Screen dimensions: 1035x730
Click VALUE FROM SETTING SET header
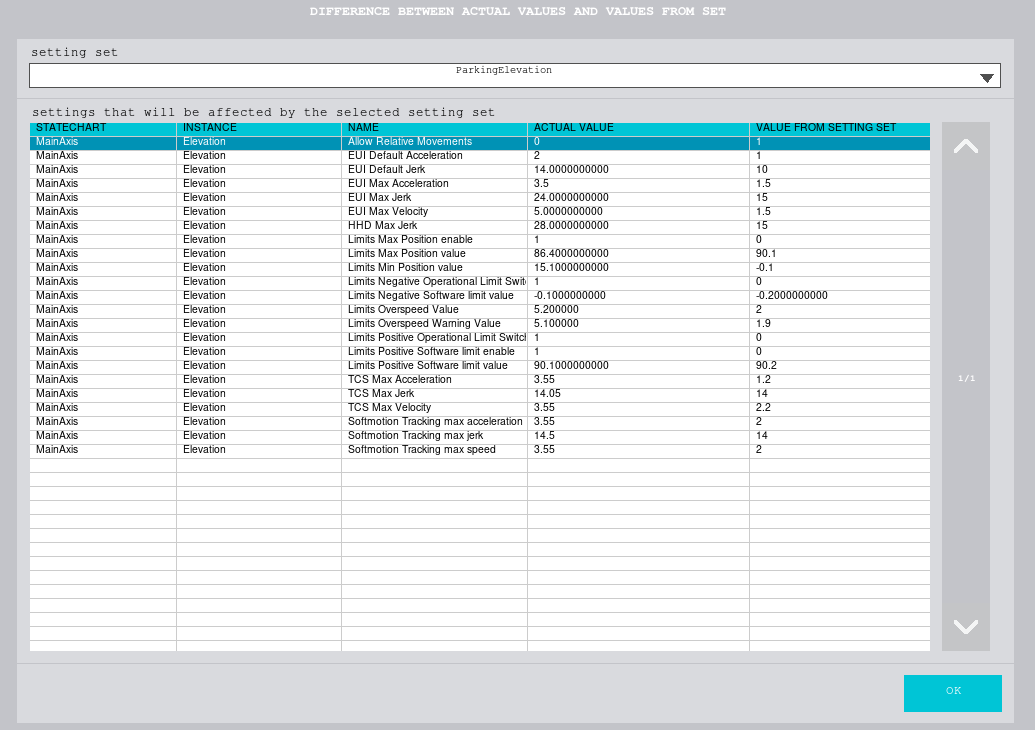point(840,128)
